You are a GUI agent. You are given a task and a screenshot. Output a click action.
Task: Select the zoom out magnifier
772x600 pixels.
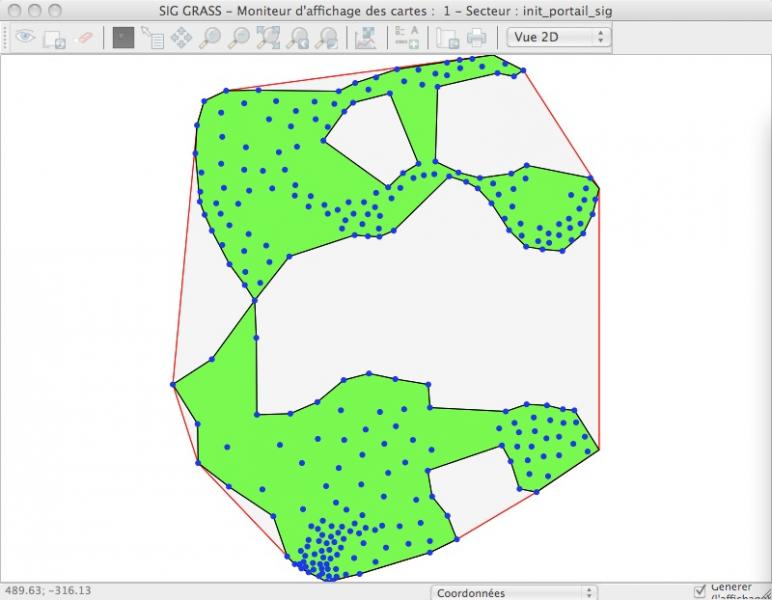click(239, 38)
